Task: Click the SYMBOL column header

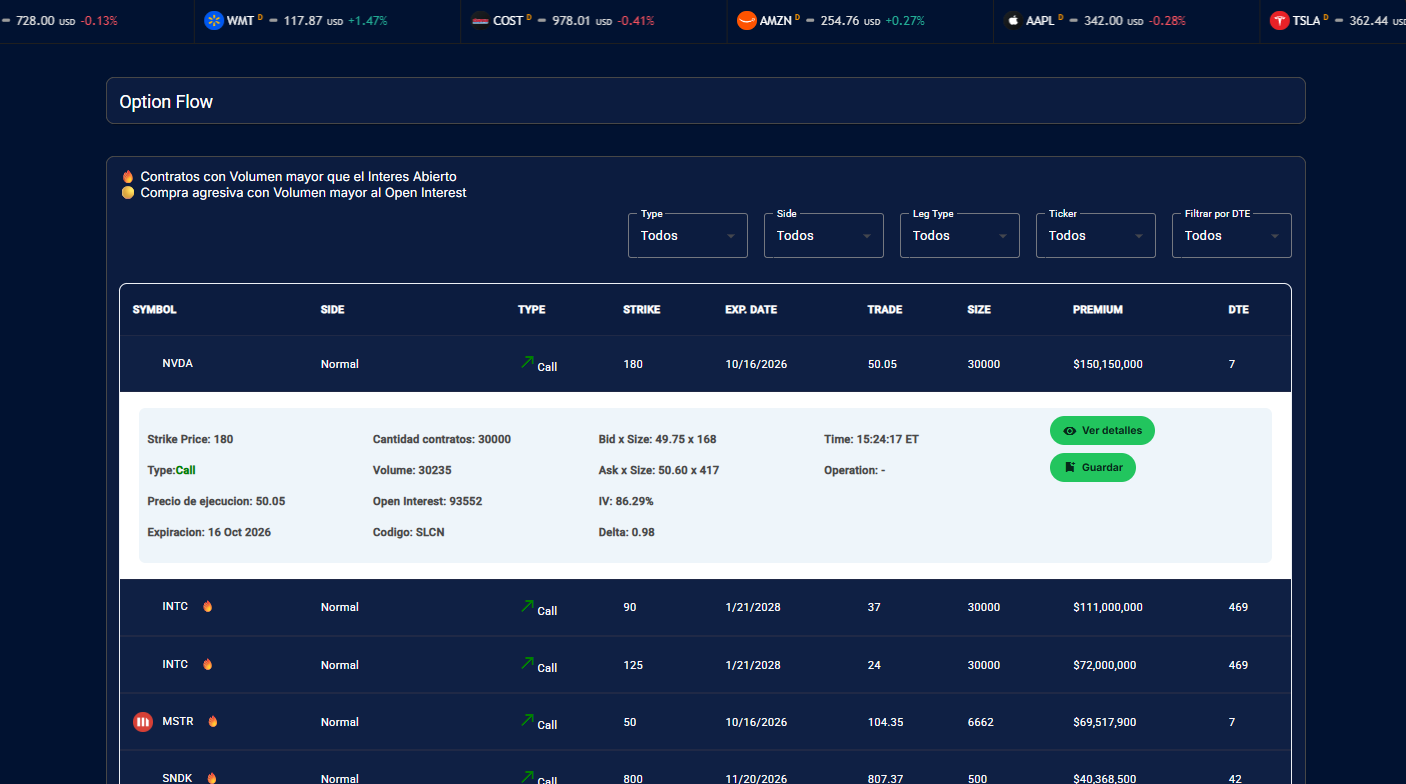Action: coord(154,310)
